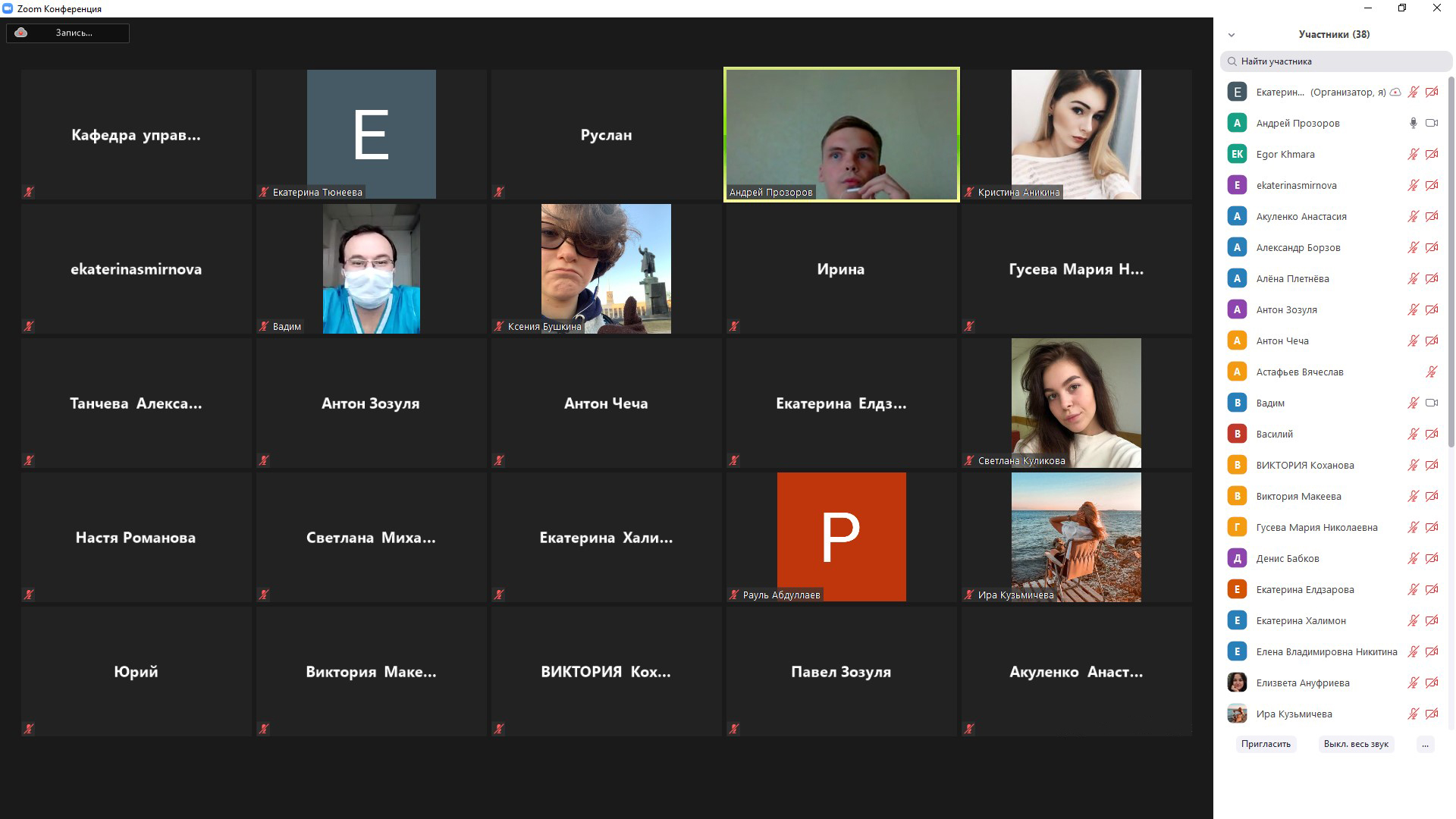Click the participants list scrollbar
Image resolution: width=1456 pixels, height=819 pixels.
pos(1451,262)
